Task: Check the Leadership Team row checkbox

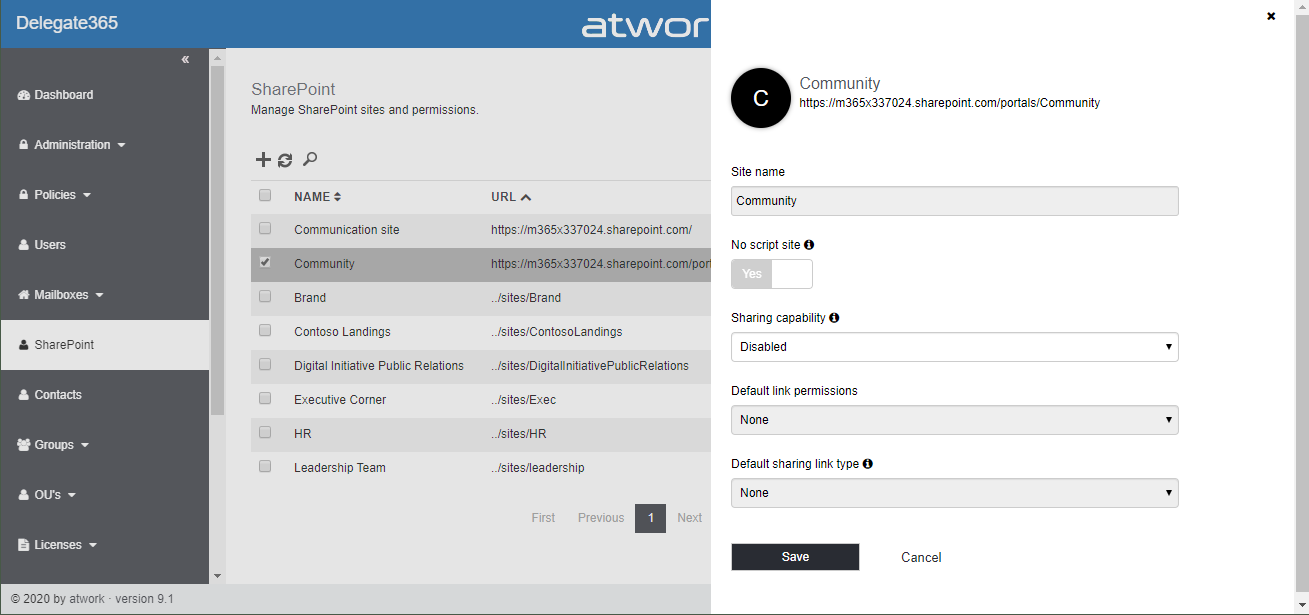Action: pyautogui.click(x=265, y=466)
